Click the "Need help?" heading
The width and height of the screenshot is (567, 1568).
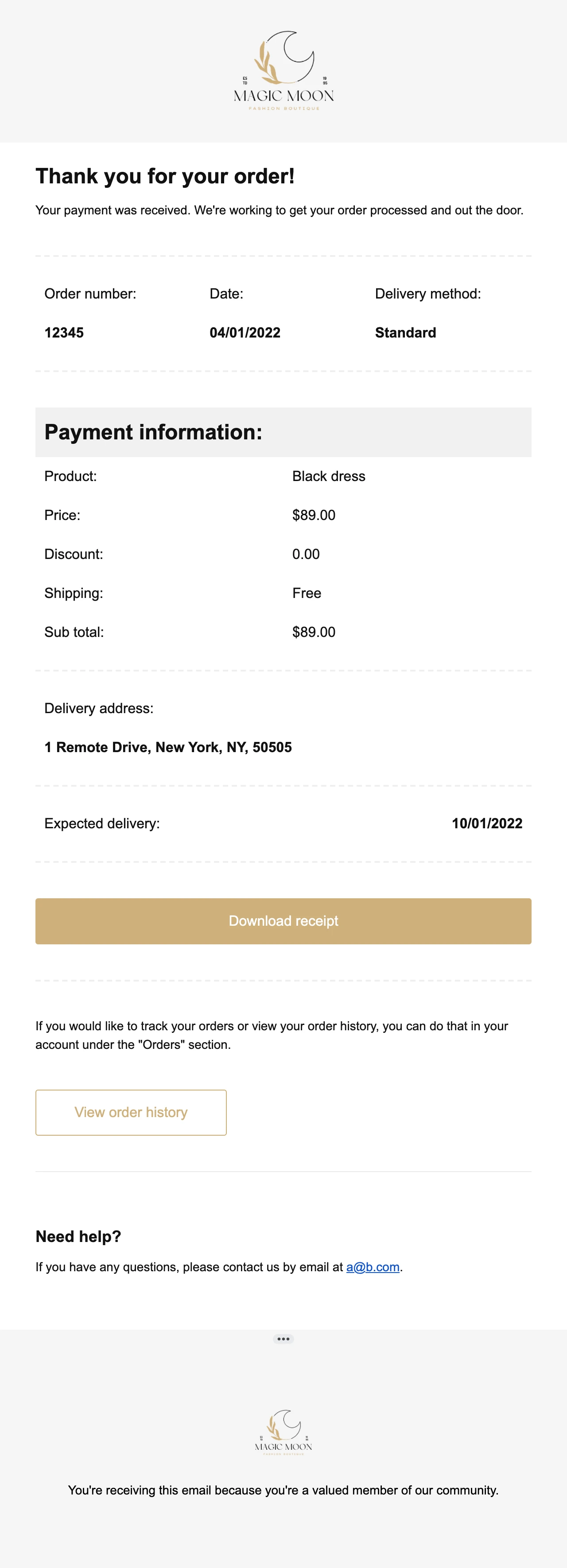coord(78,1236)
